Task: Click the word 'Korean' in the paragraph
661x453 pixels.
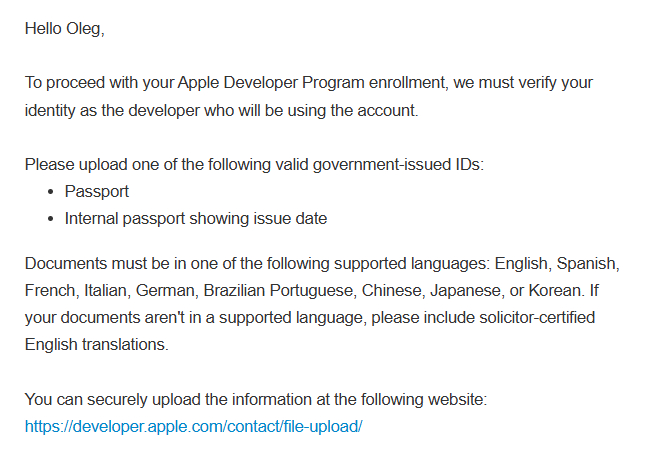Action: coord(554,290)
